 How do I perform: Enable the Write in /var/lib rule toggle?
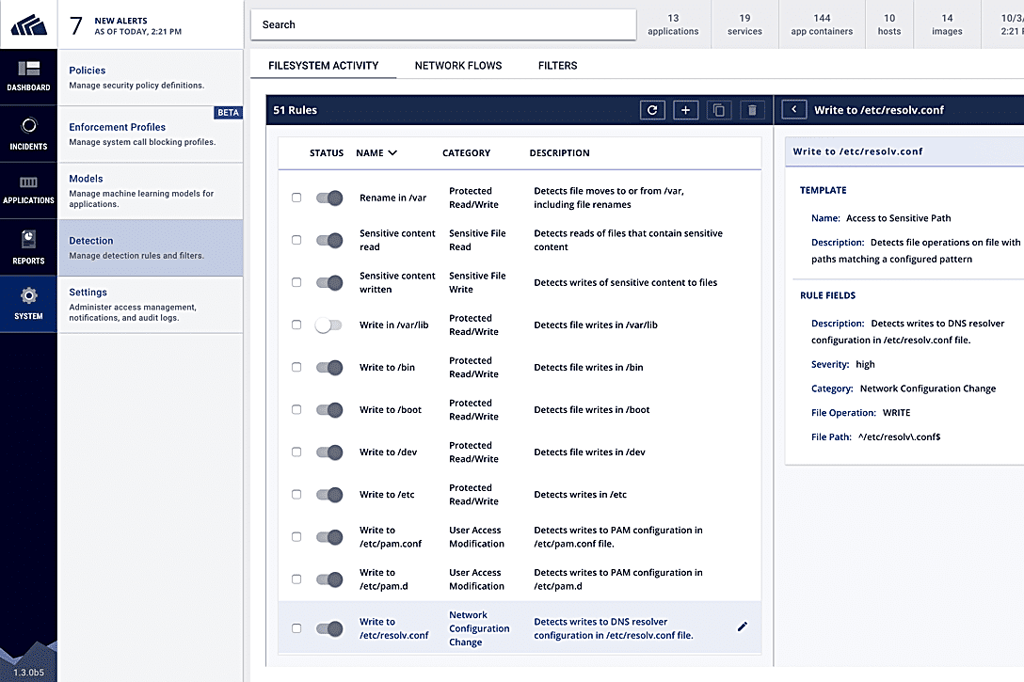pos(328,325)
